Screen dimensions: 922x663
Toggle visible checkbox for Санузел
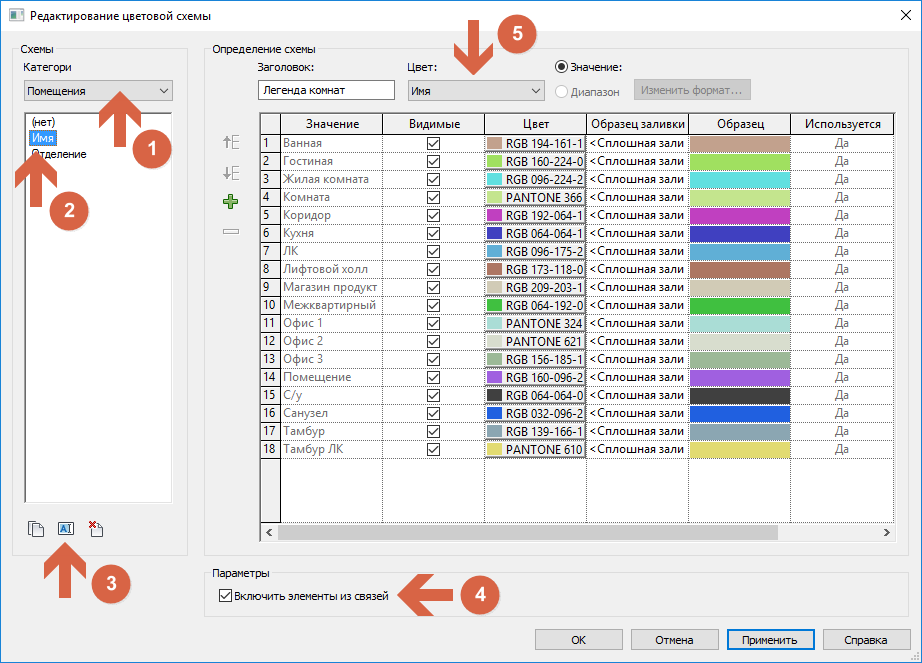point(433,413)
